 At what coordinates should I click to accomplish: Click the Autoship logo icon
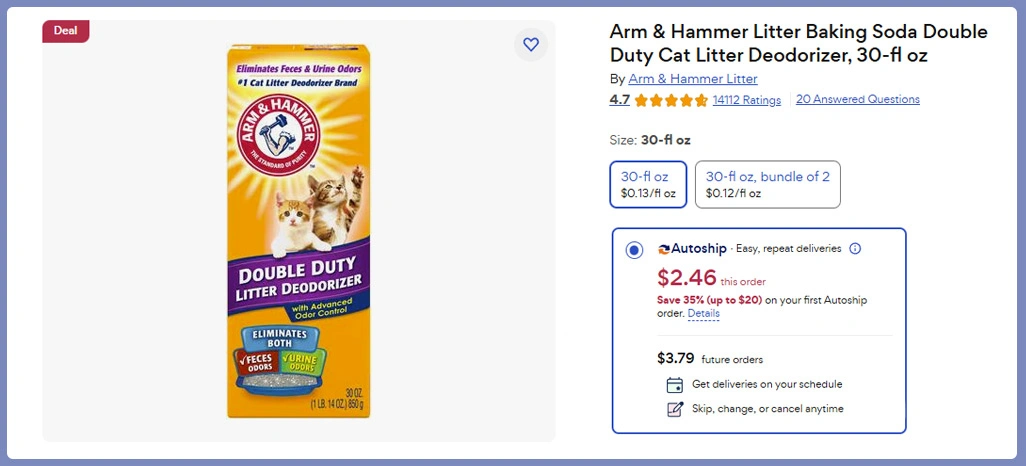tap(663, 249)
